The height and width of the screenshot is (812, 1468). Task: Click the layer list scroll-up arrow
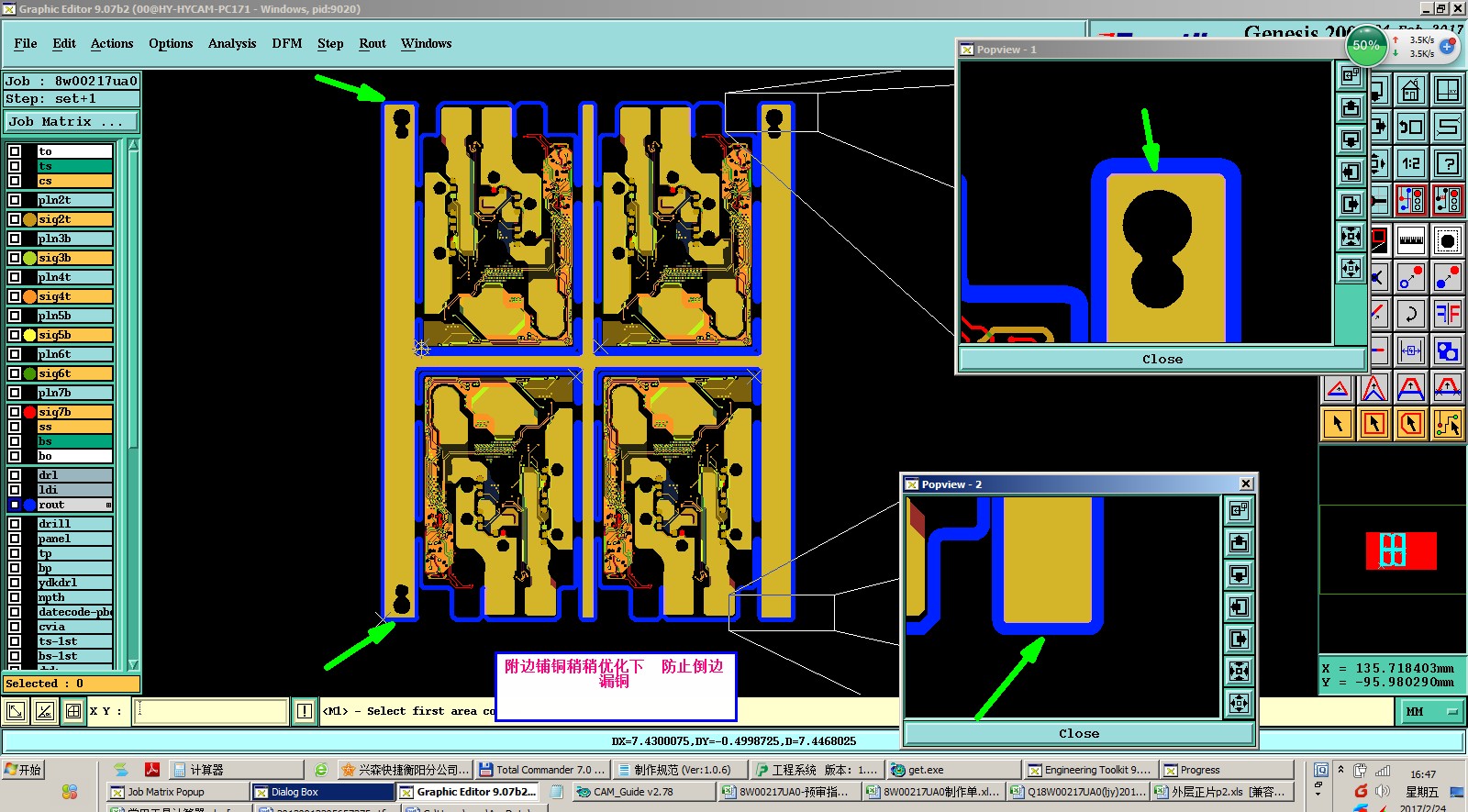pyautogui.click(x=133, y=145)
